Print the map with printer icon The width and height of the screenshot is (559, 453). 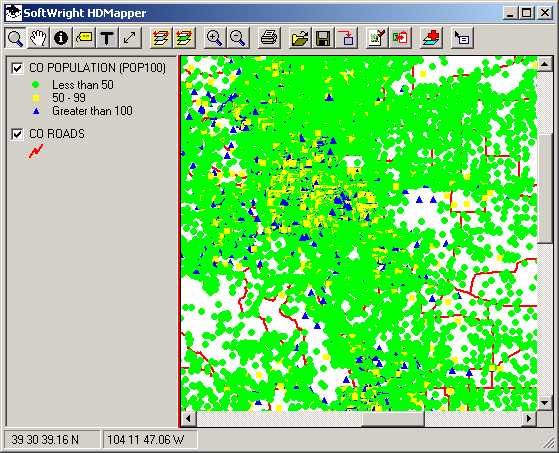[268, 38]
